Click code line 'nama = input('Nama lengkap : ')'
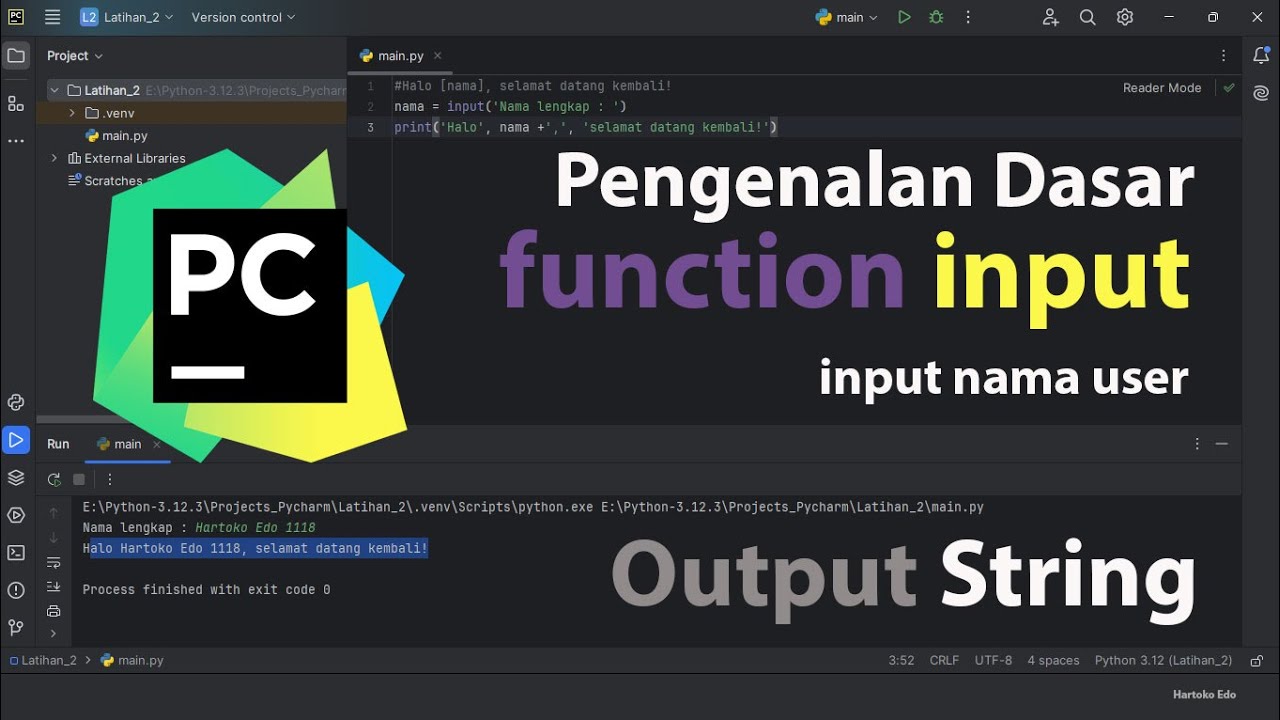The width and height of the screenshot is (1280, 720). (510, 106)
